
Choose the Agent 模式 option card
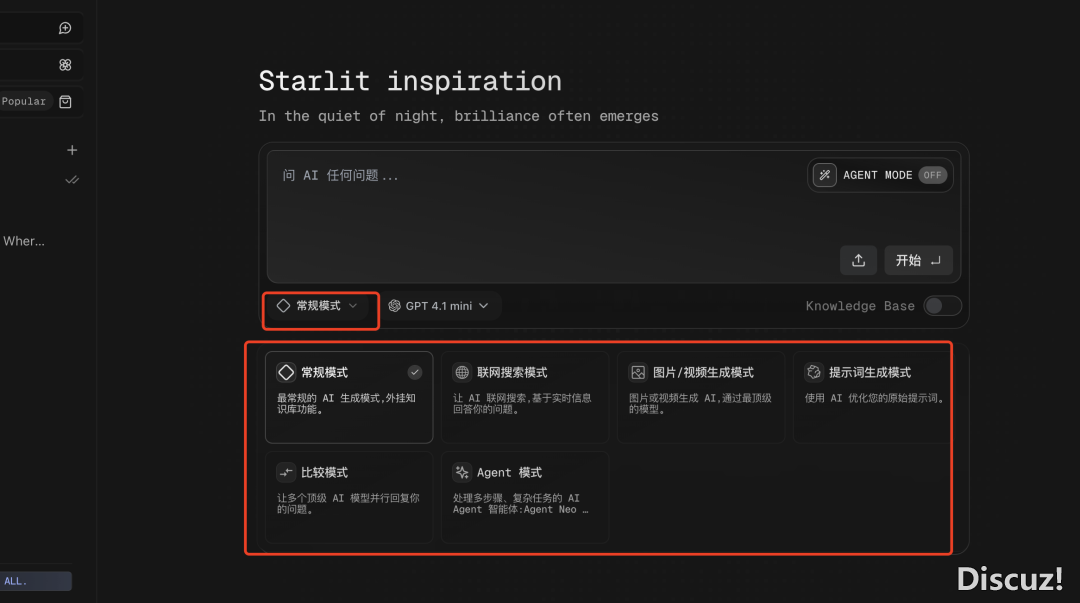tap(525, 497)
